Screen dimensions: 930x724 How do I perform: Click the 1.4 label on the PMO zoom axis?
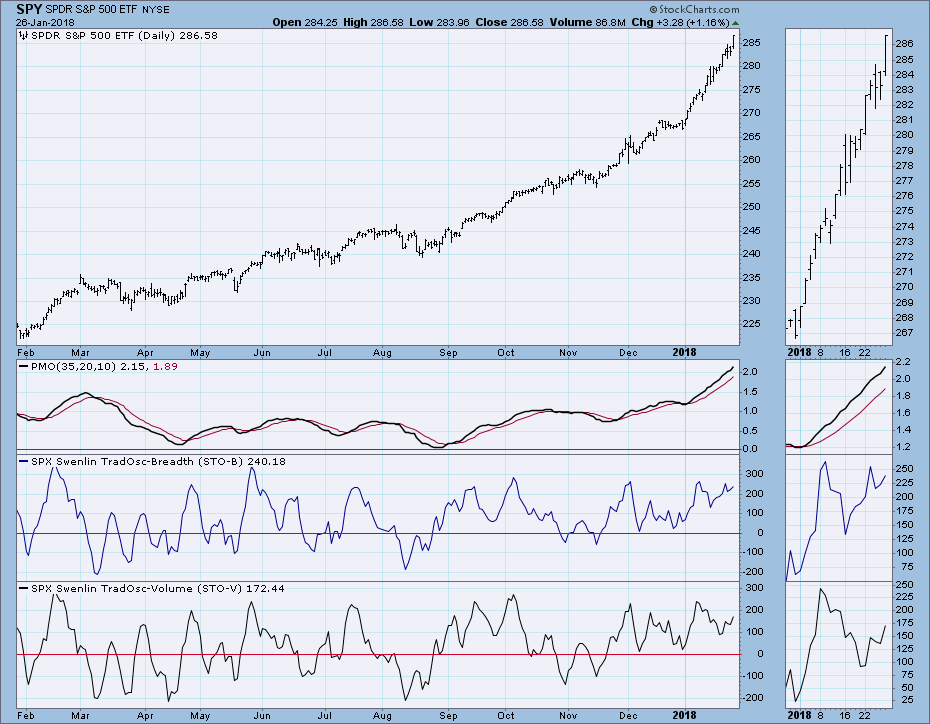click(902, 430)
